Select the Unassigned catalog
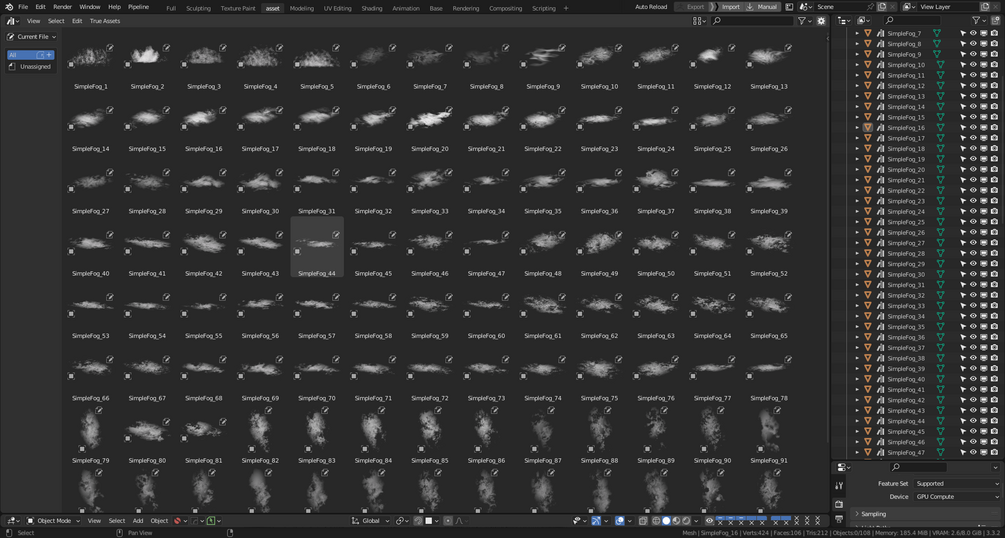 click(31, 67)
